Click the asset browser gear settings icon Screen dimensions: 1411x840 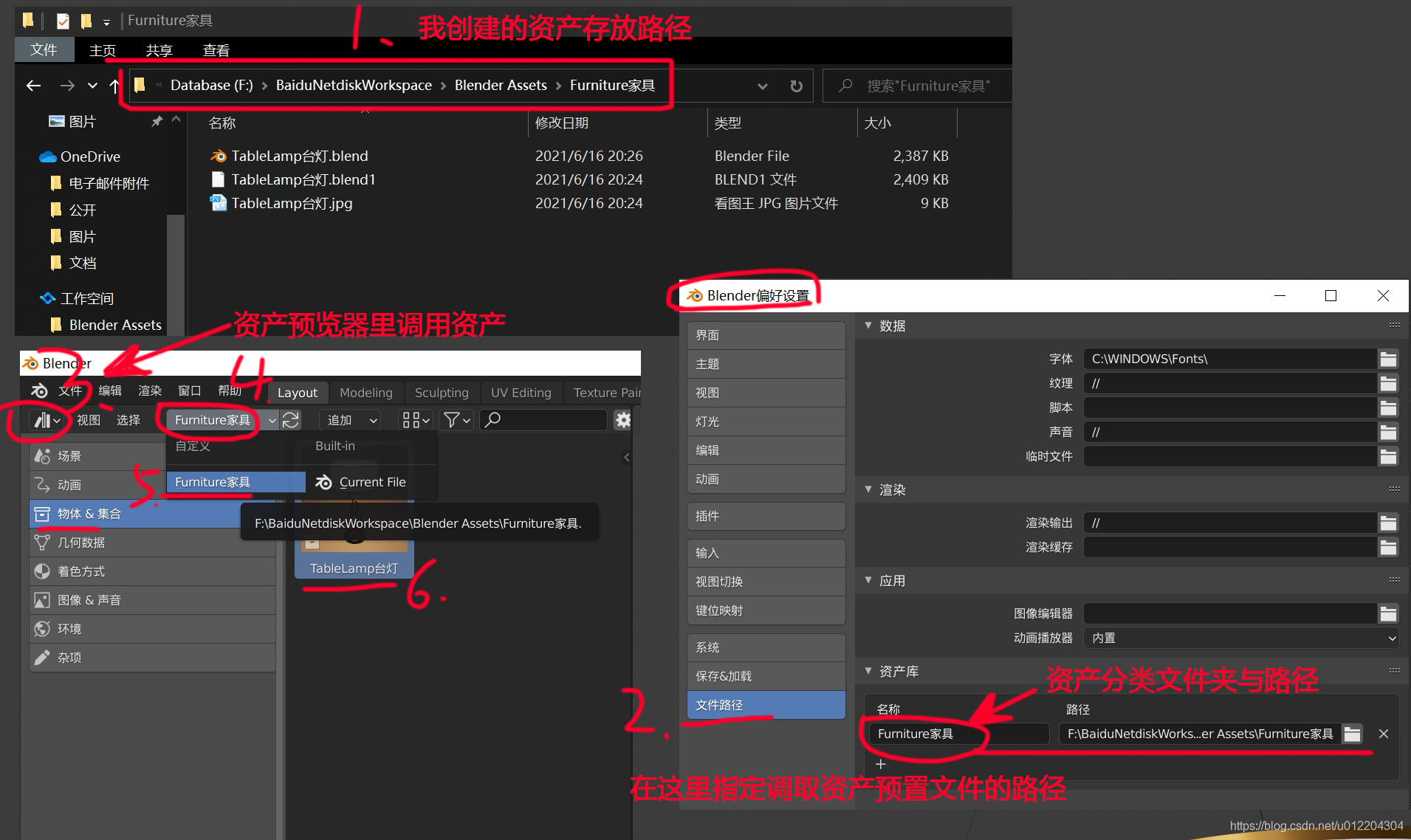click(x=623, y=420)
